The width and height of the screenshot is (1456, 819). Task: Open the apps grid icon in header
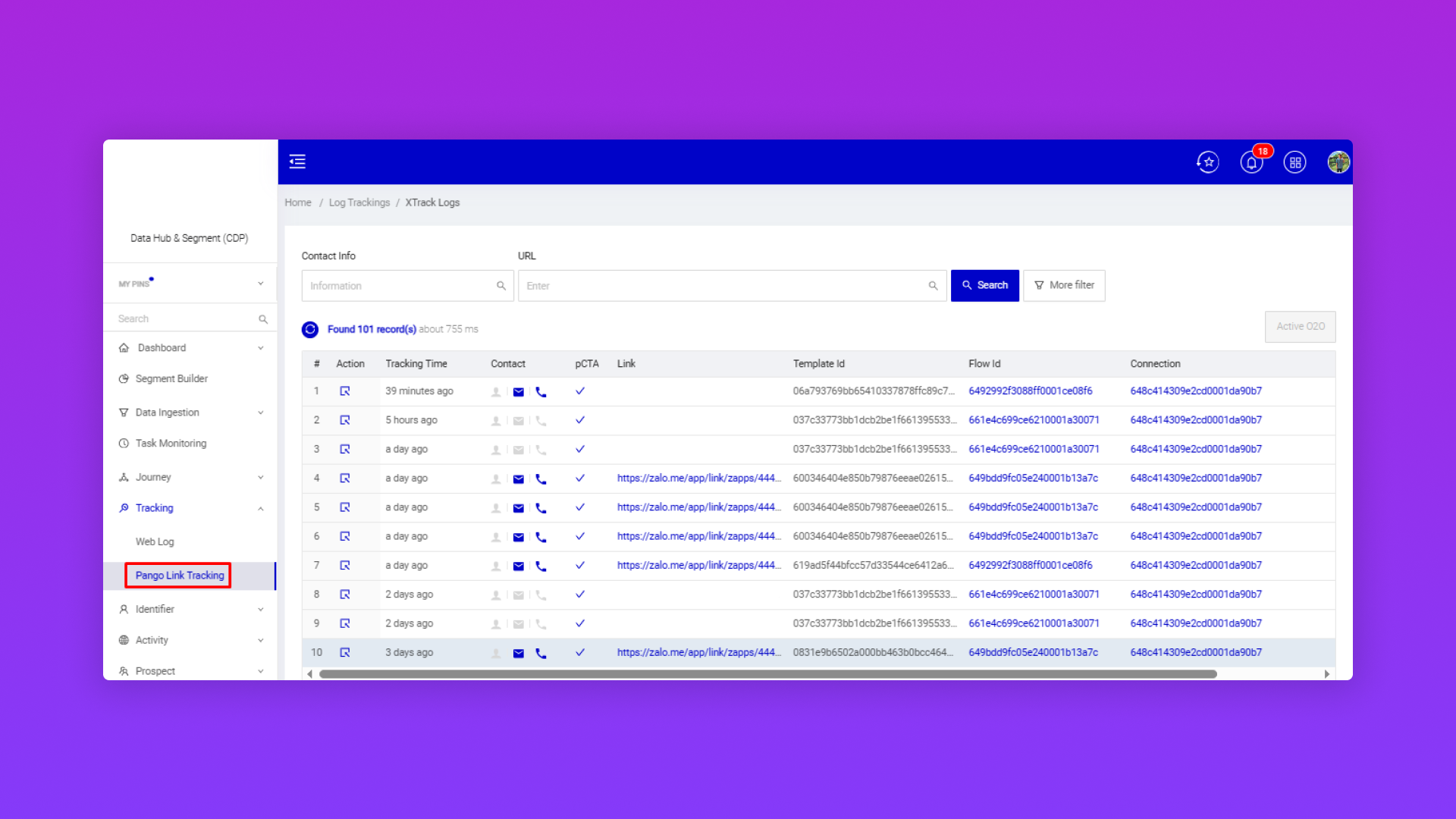coord(1294,162)
